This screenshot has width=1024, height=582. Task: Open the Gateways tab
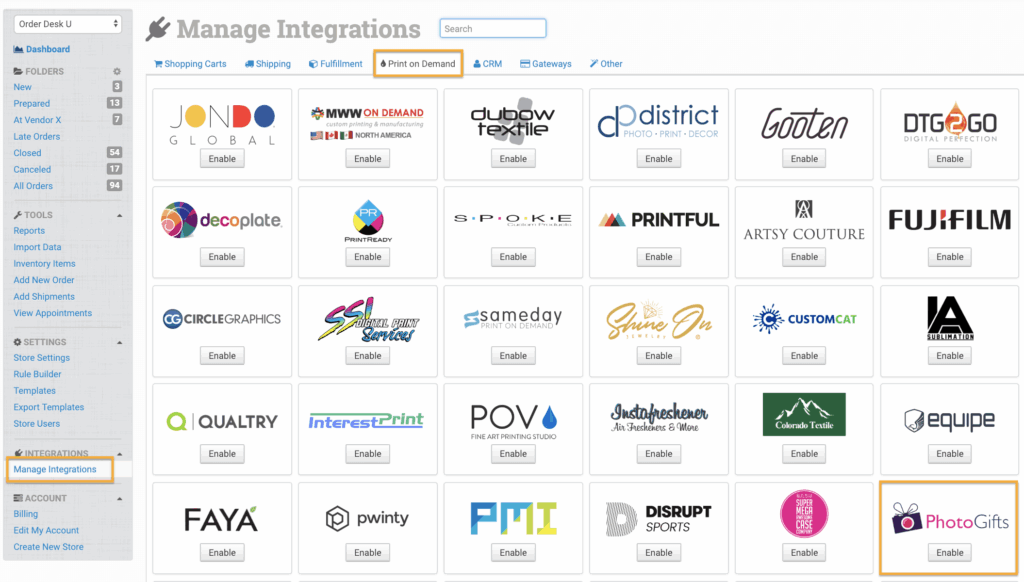(x=545, y=64)
